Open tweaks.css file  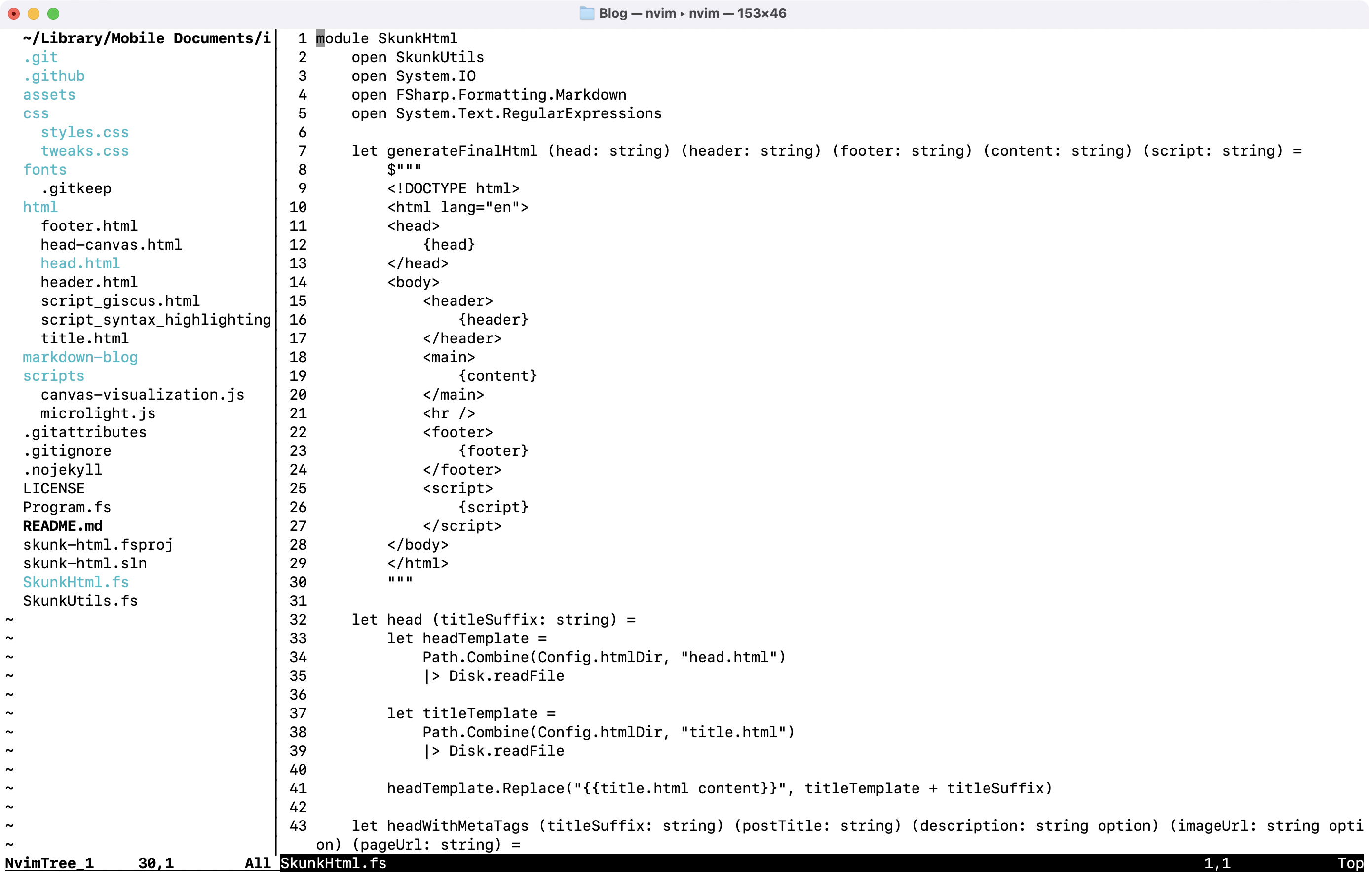point(84,150)
